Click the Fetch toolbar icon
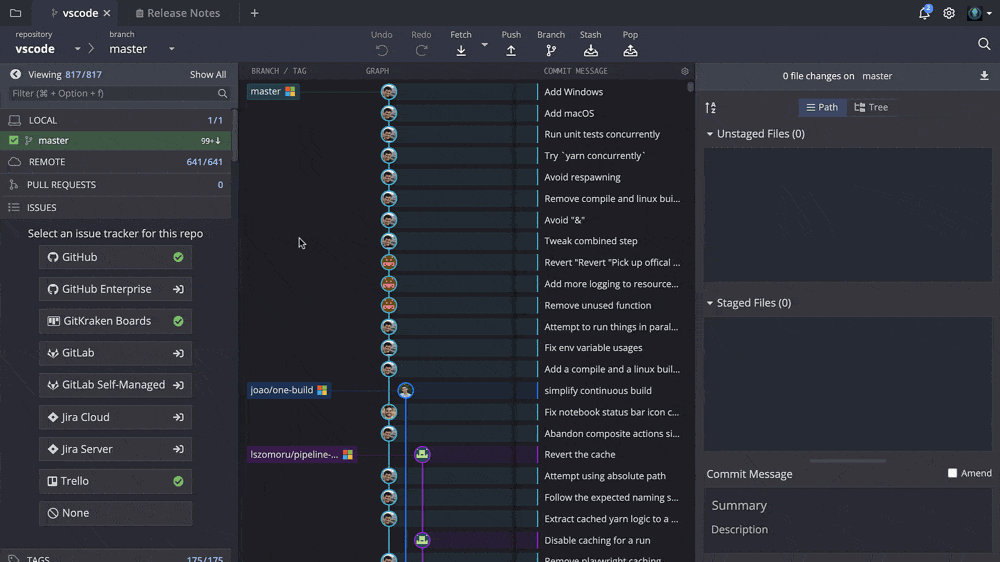Screen dimensions: 1000x562 tap(461, 50)
